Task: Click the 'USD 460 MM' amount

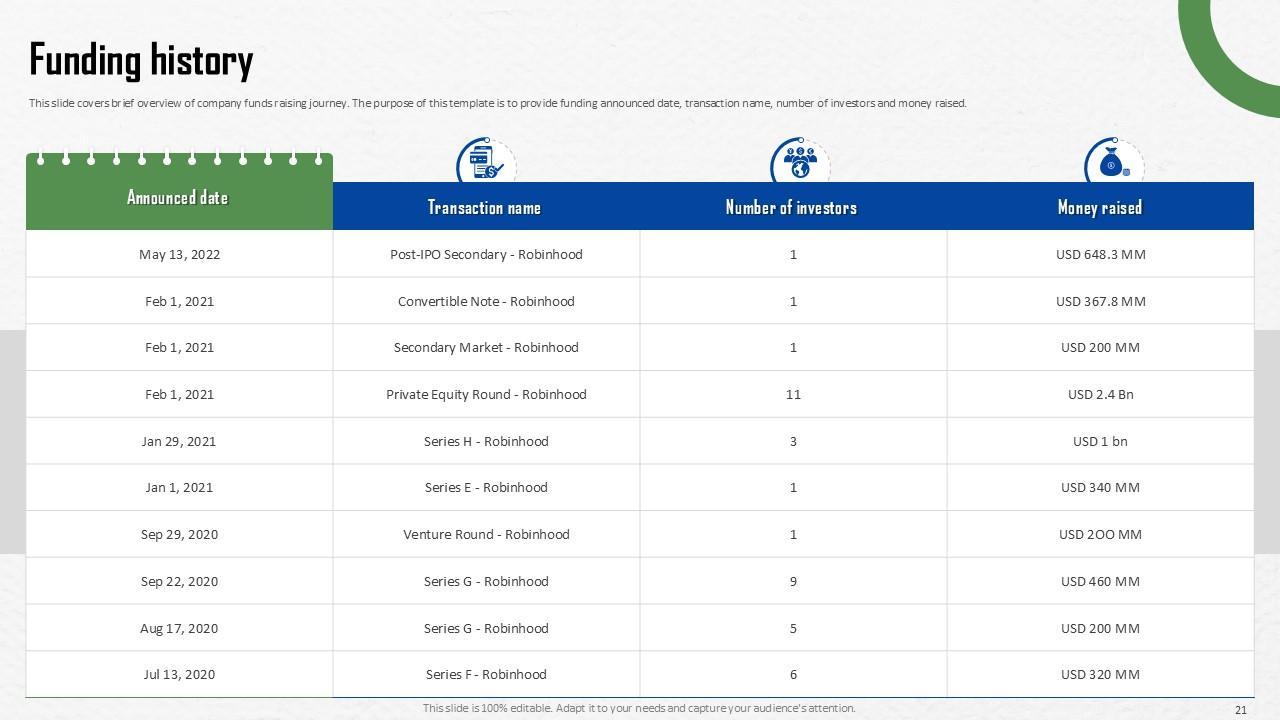Action: 1100,581
